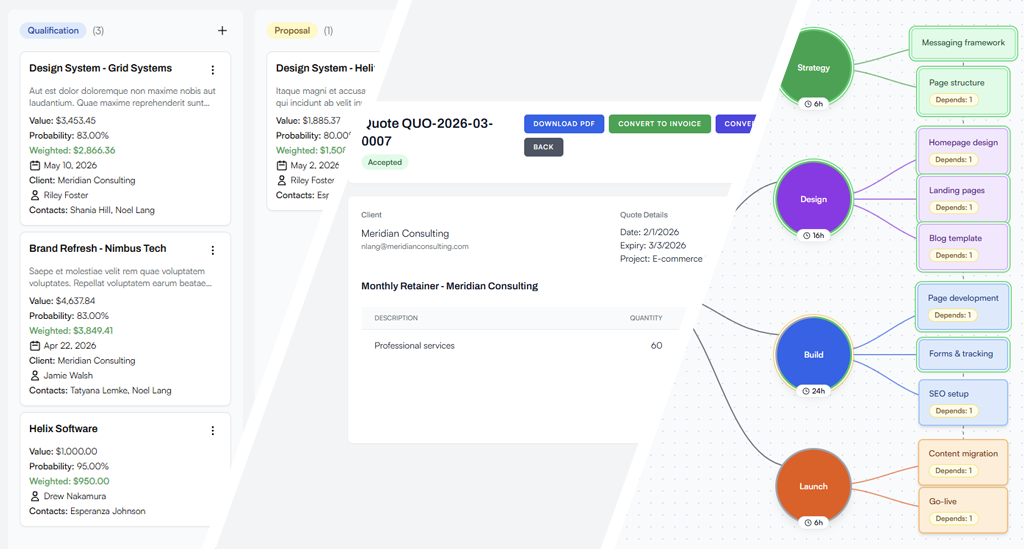Click the Back button on quote page

point(543,147)
